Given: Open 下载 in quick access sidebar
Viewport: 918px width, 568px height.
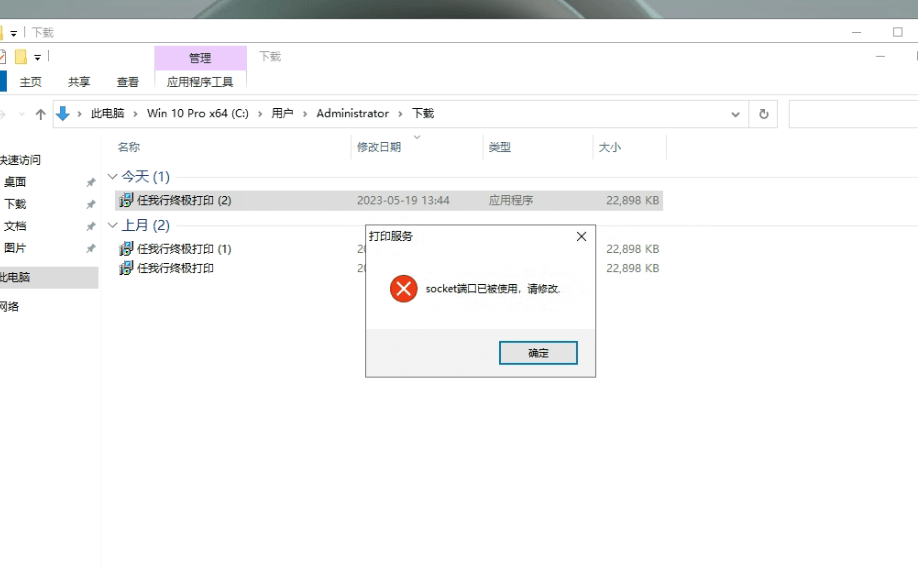Looking at the screenshot, I should coord(15,204).
